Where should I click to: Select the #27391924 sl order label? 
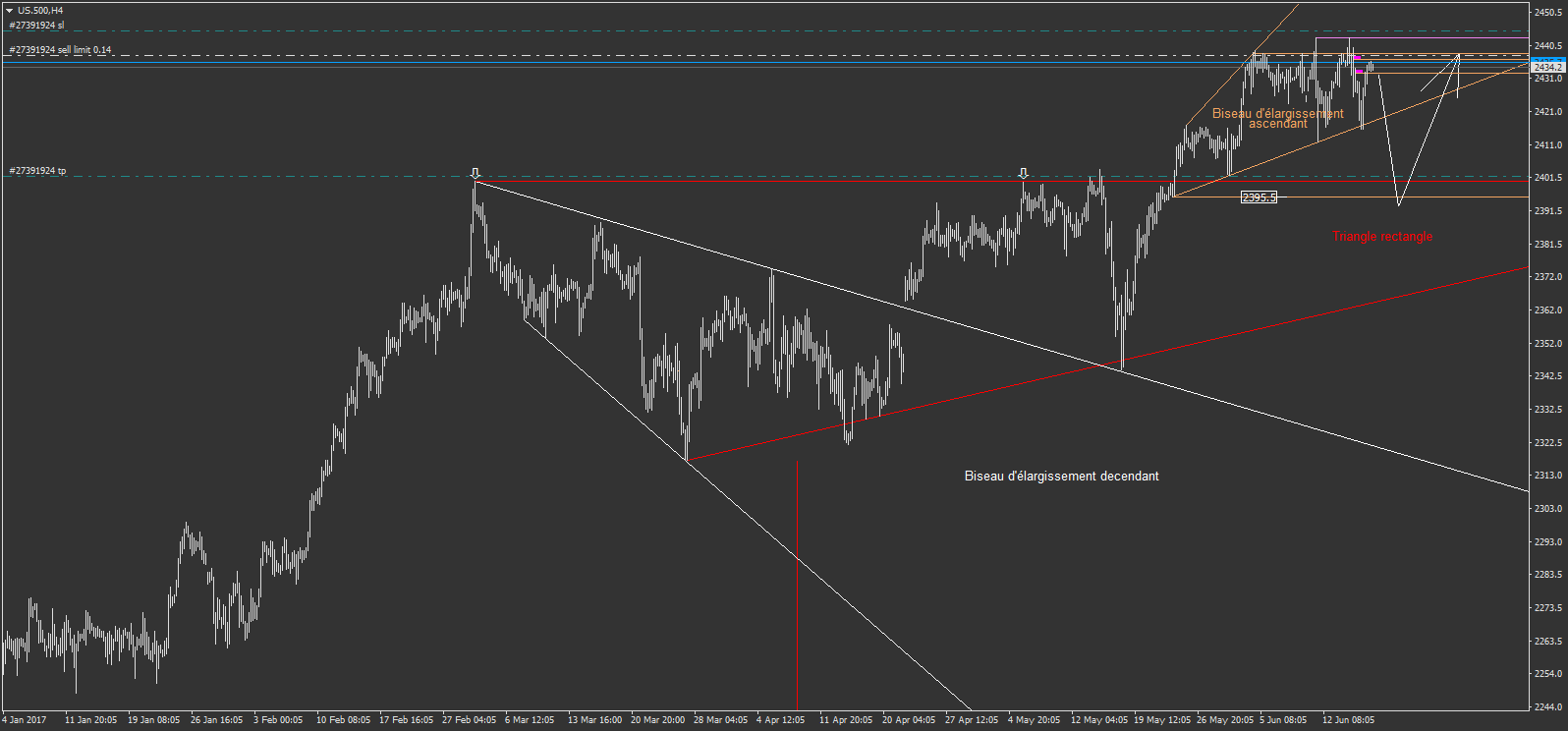click(x=36, y=26)
